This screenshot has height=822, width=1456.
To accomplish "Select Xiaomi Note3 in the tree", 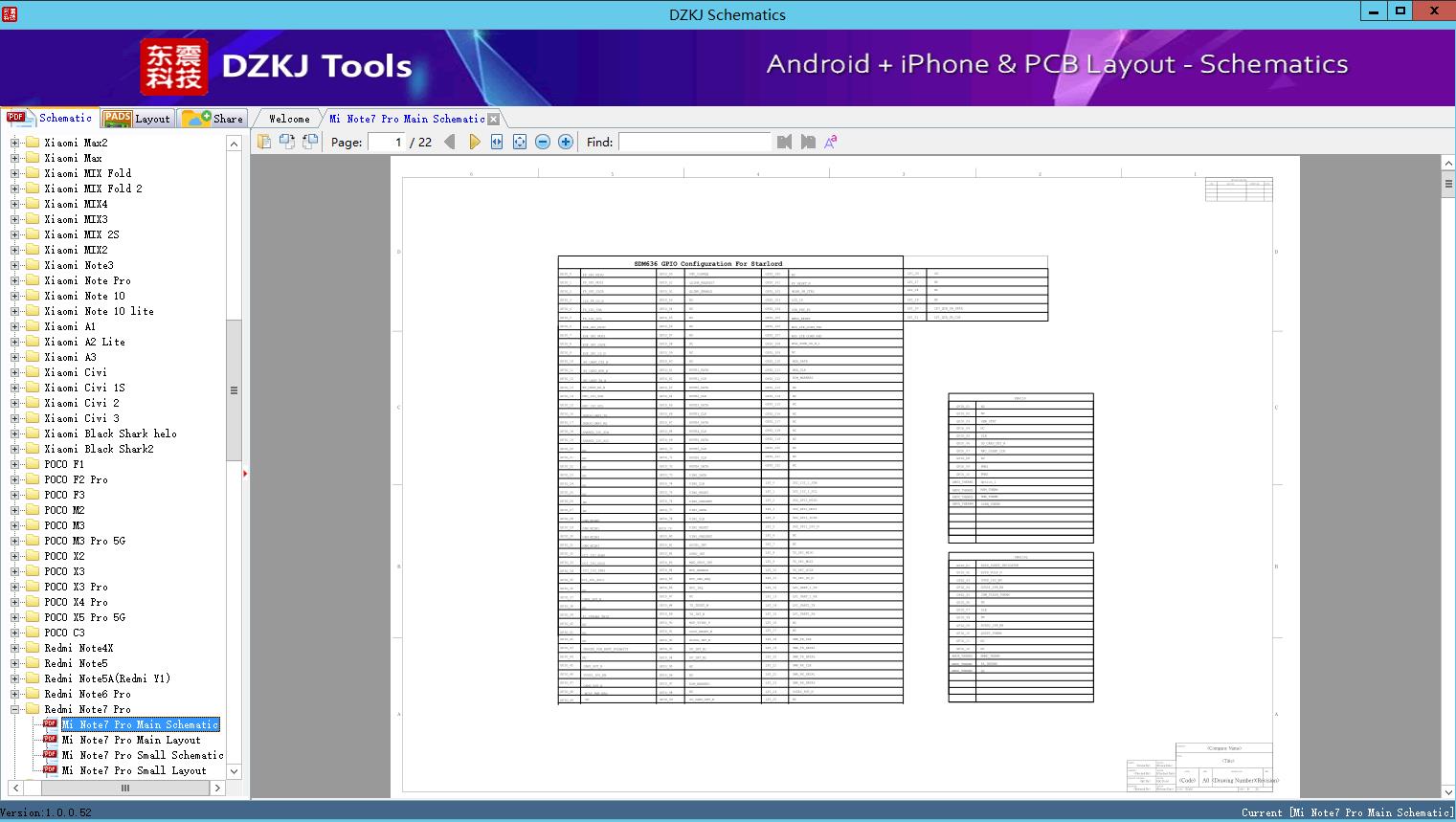I will click(78, 265).
